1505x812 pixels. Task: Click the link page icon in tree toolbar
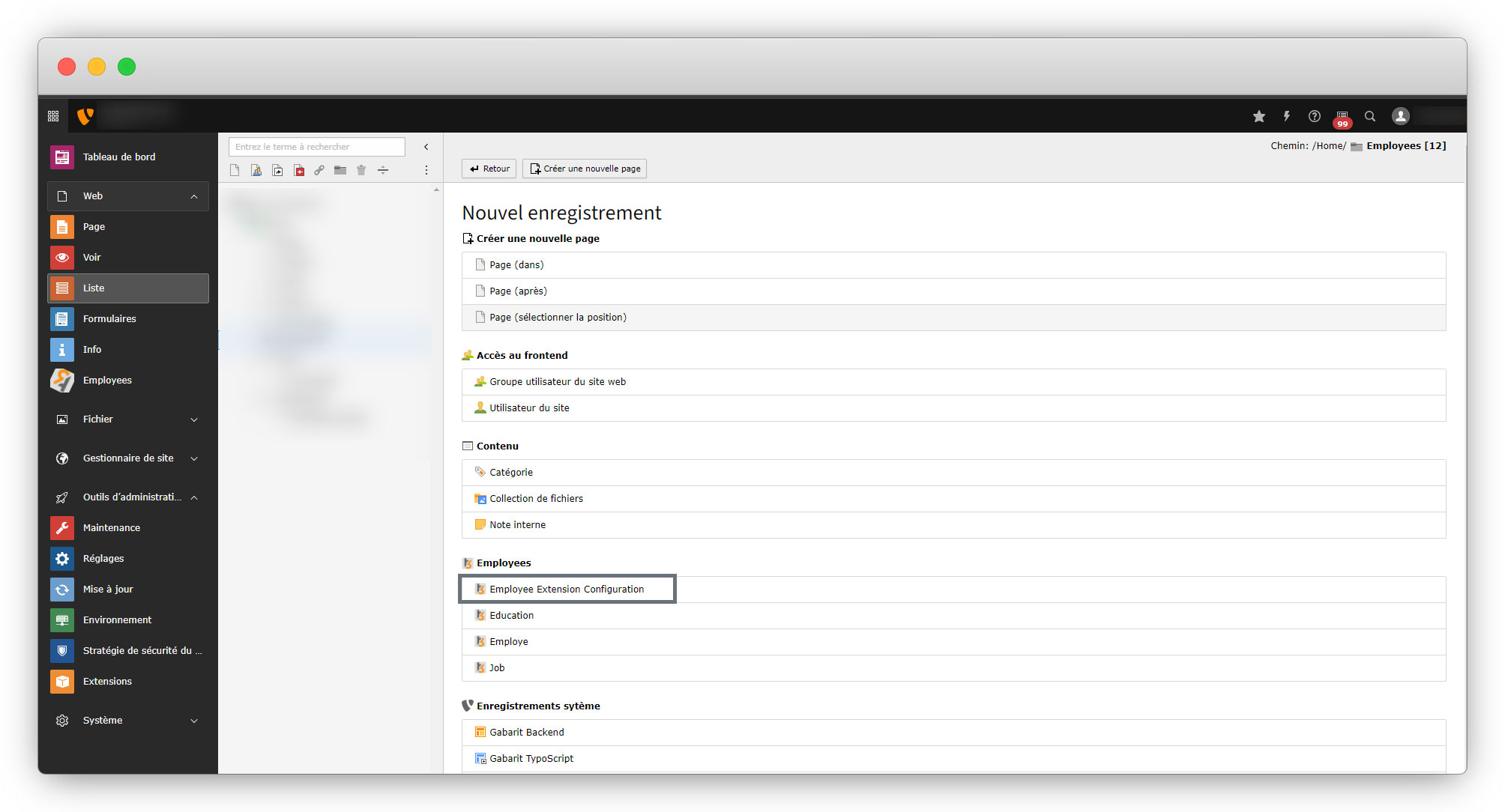coord(319,171)
